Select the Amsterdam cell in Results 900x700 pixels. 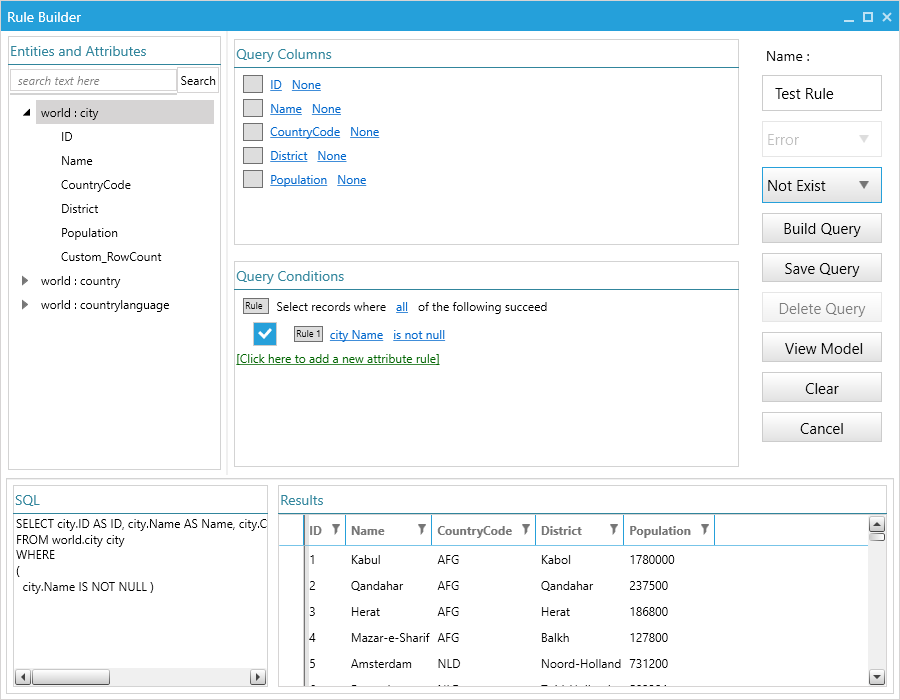(381, 663)
